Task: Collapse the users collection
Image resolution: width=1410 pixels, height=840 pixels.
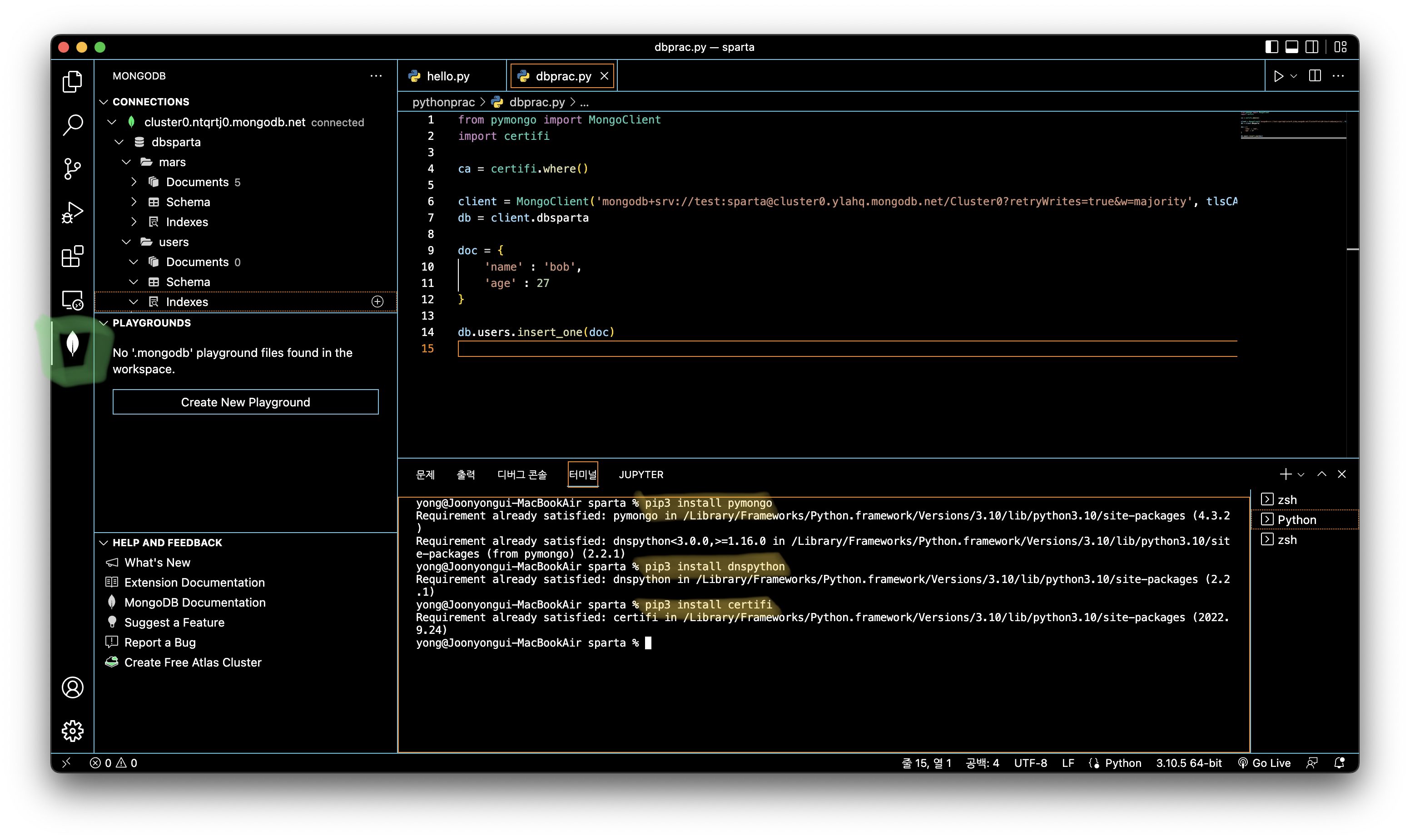Action: coord(126,242)
